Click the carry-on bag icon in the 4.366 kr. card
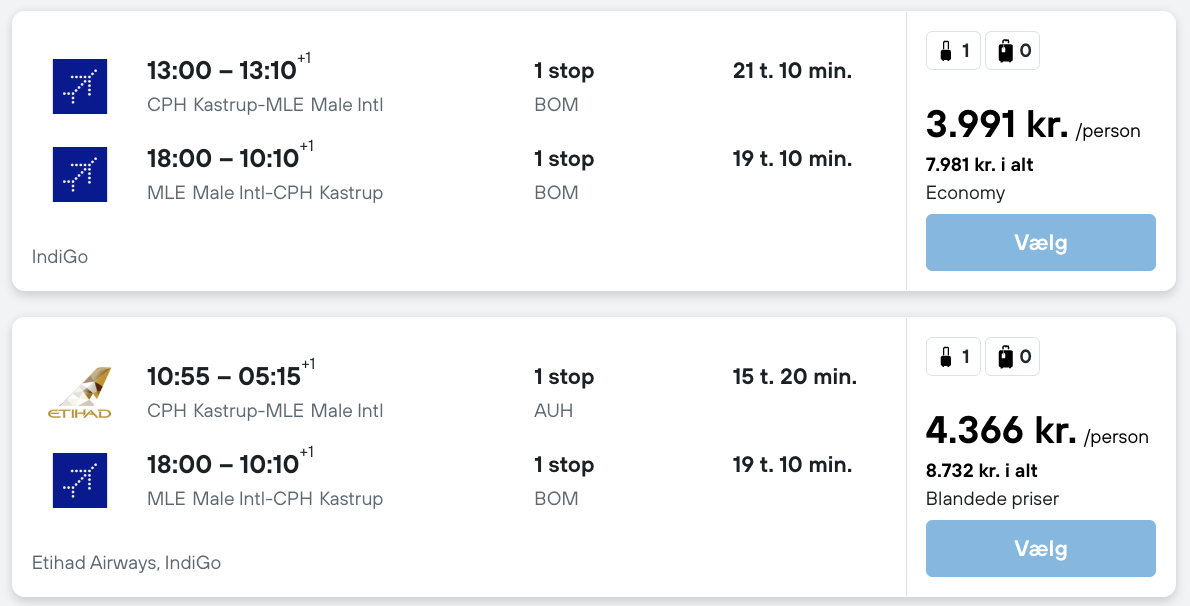1190x606 pixels. [x=944, y=357]
